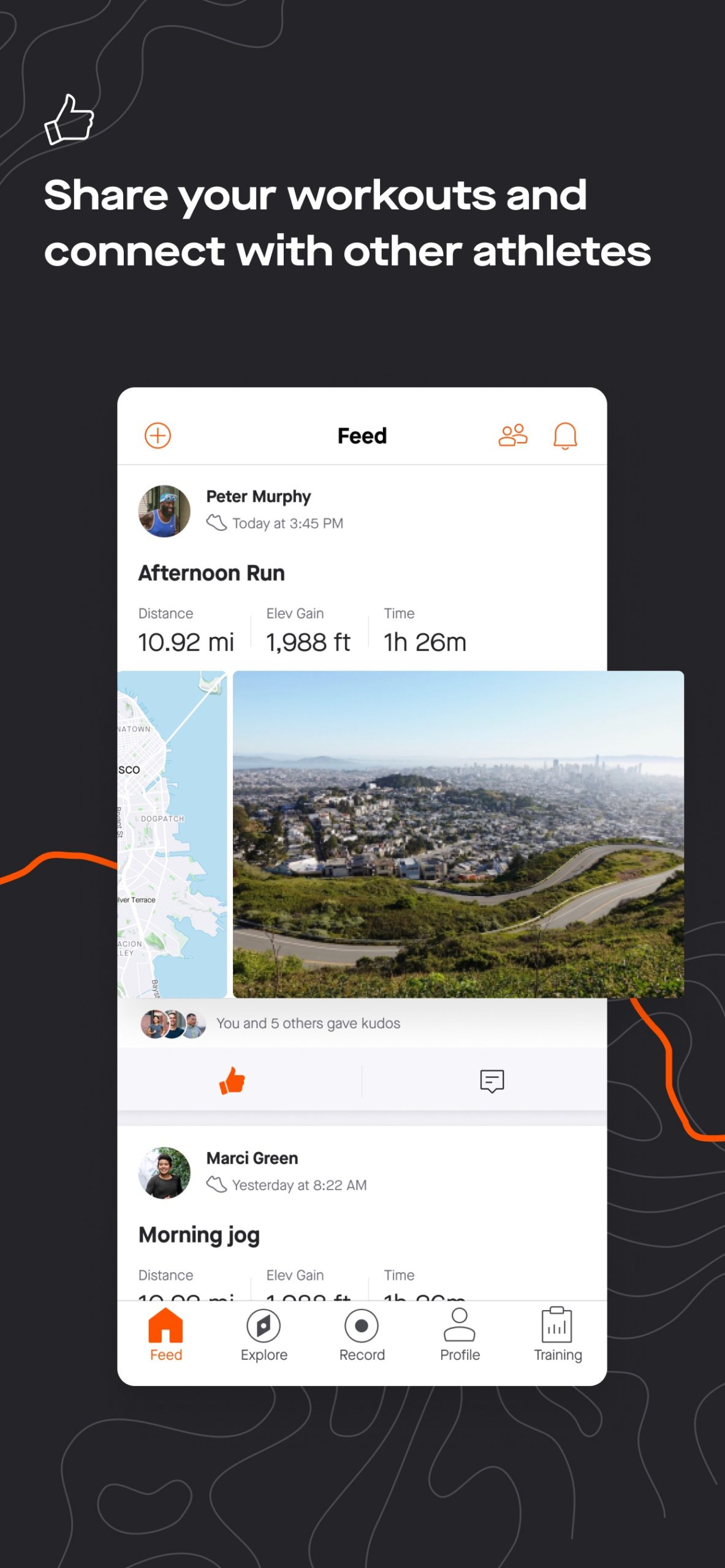Switch to the Explore tab
The width and height of the screenshot is (725, 1568).
pos(264,1335)
